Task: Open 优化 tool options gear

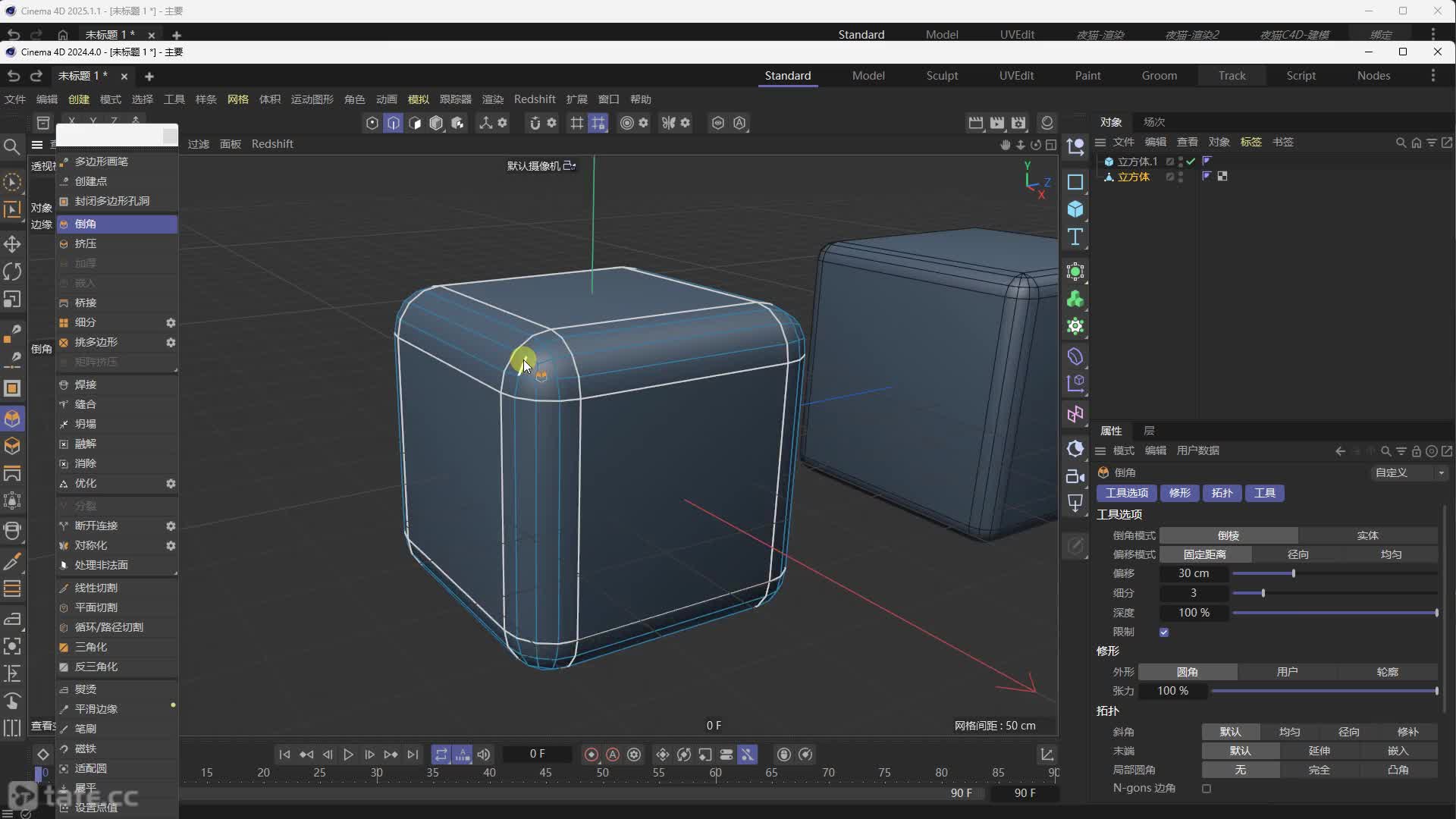Action: click(x=171, y=484)
